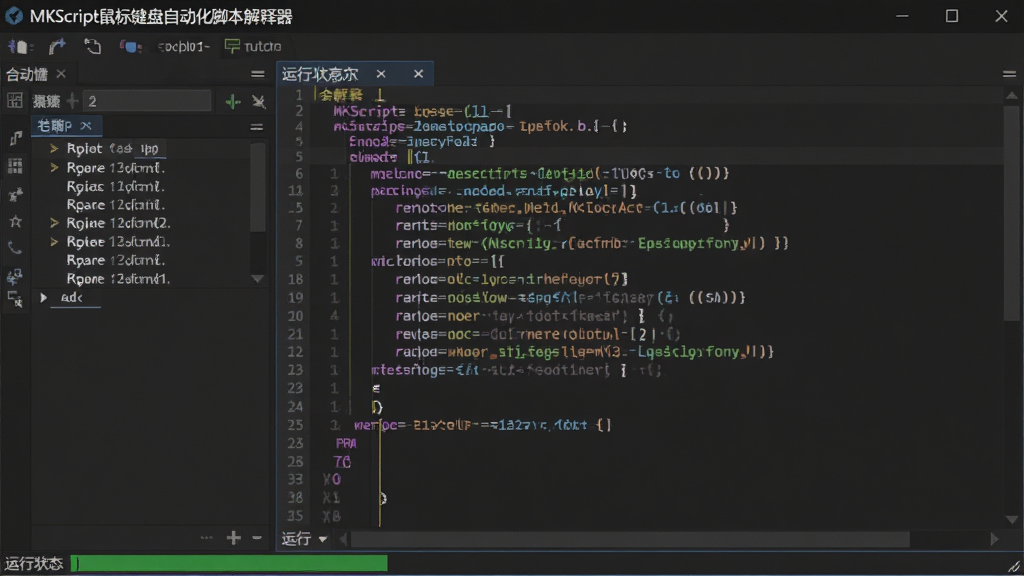1024x576 pixels.
Task: Click the editor horizontal scrollbar thumb
Action: point(630,539)
